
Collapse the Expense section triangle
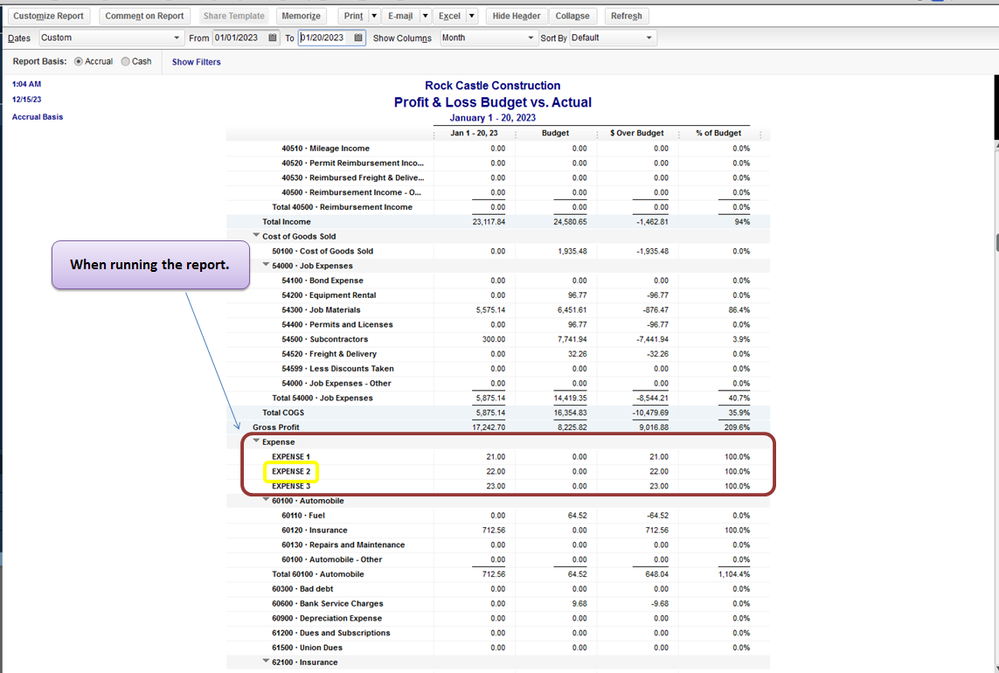coord(256,441)
